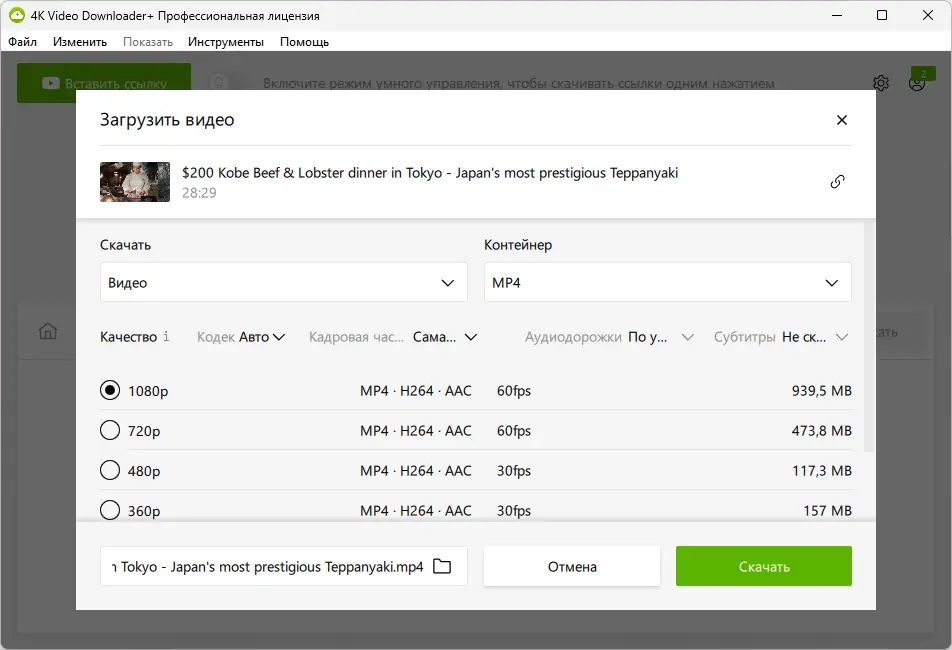Click the Отмена button
952x650 pixels.
572,566
